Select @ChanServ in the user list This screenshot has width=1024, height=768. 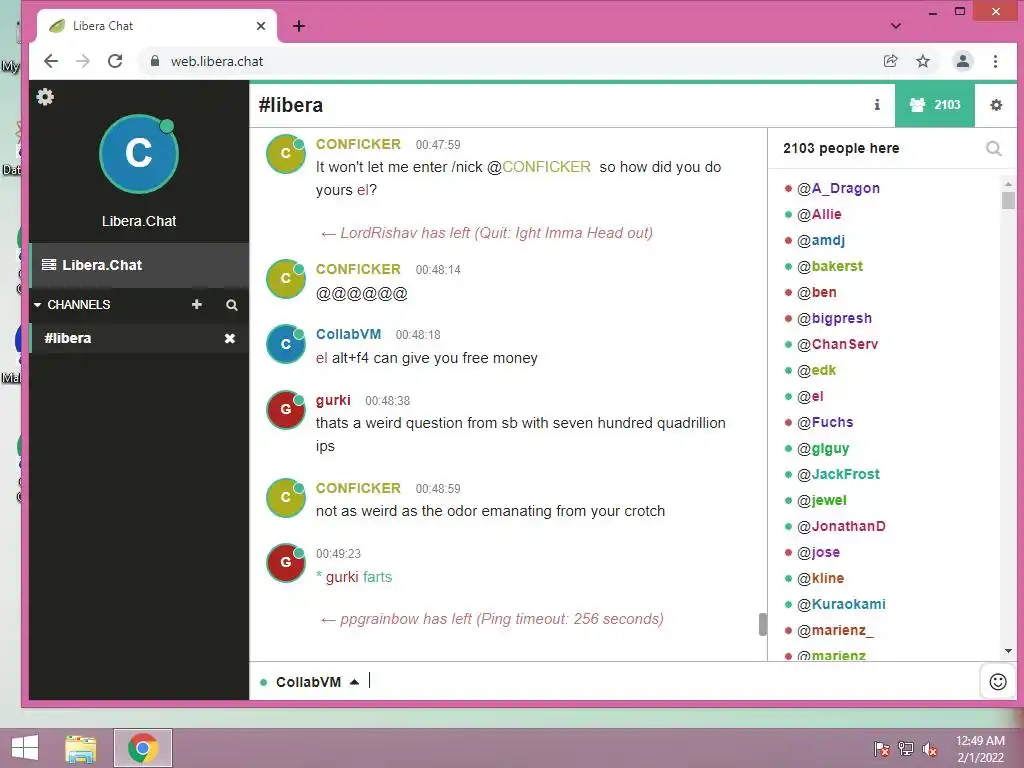click(837, 344)
